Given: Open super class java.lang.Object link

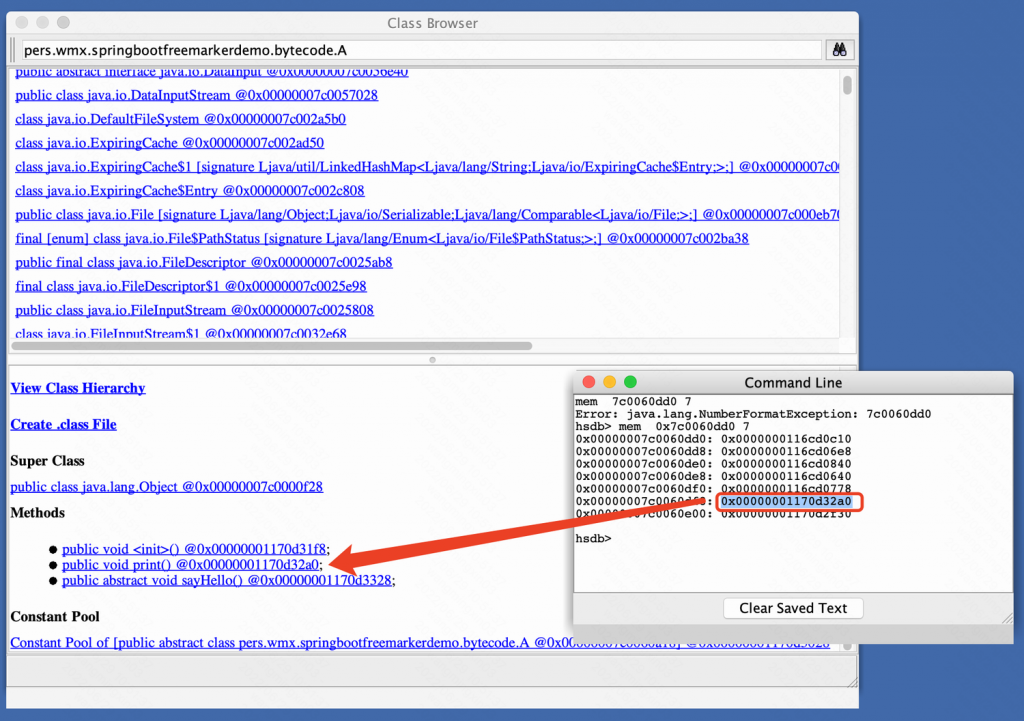Looking at the screenshot, I should pyautogui.click(x=166, y=487).
